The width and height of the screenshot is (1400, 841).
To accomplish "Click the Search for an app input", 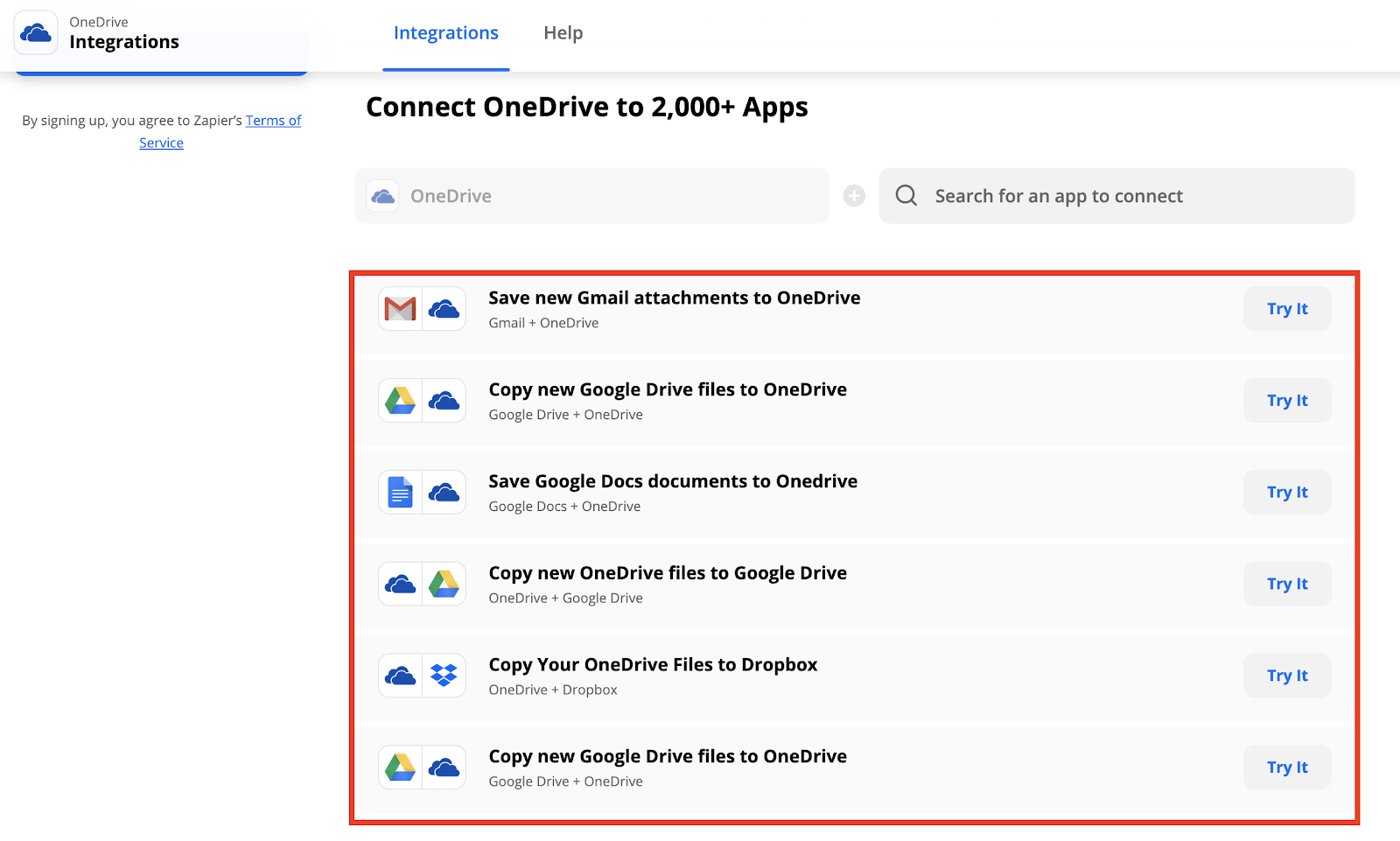I will [x=1116, y=196].
